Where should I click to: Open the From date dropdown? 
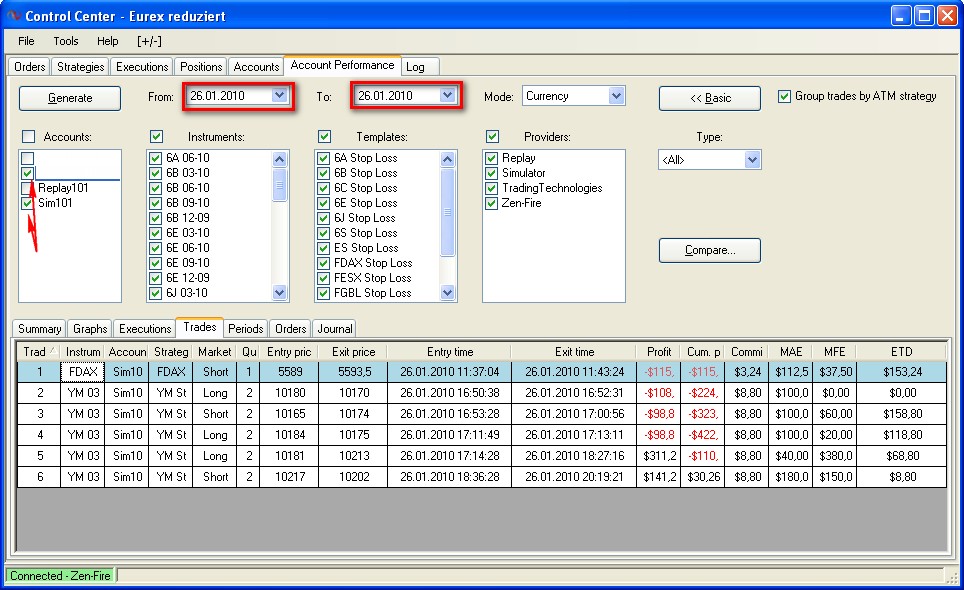pos(279,96)
